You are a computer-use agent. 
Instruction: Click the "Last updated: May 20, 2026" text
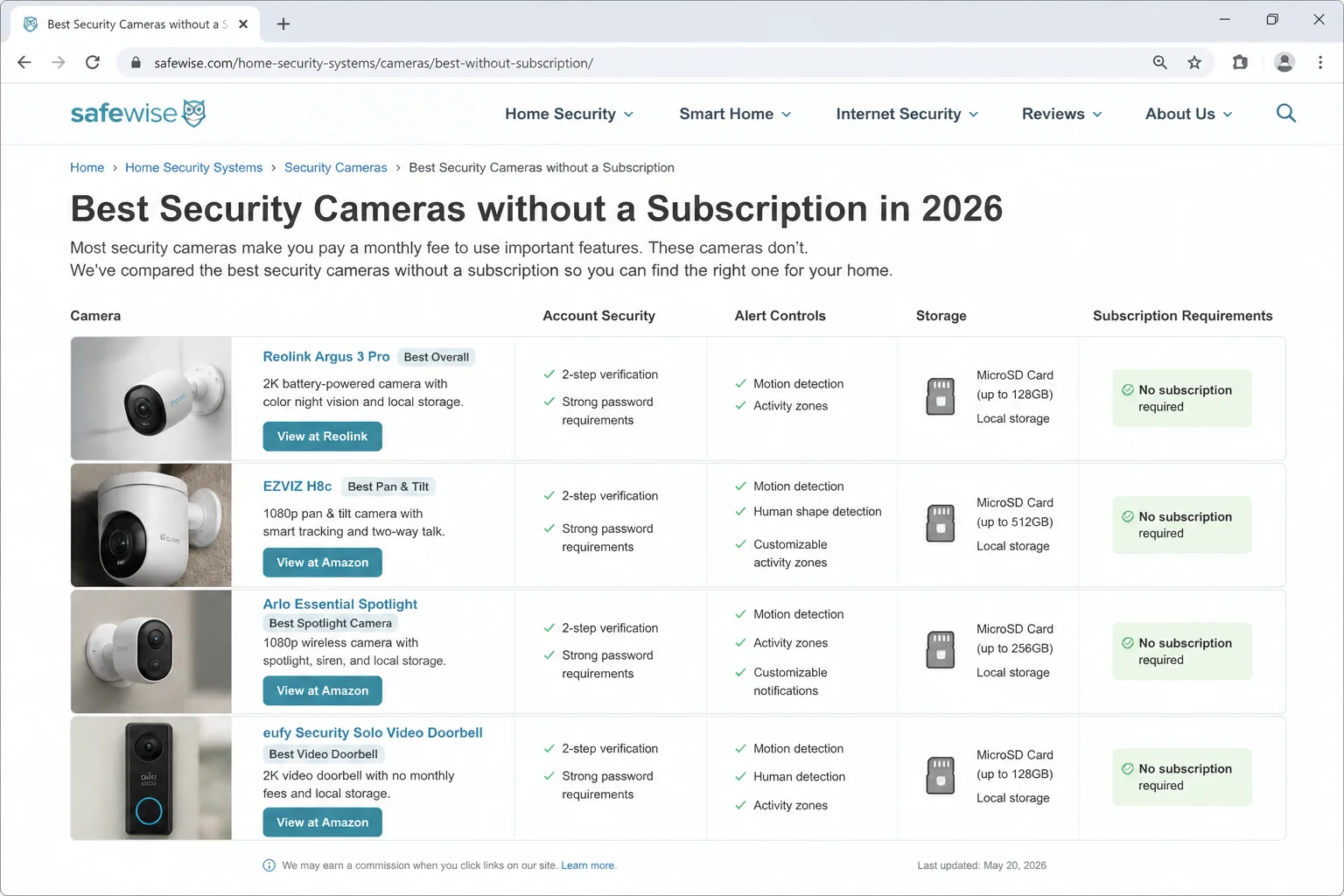[982, 865]
